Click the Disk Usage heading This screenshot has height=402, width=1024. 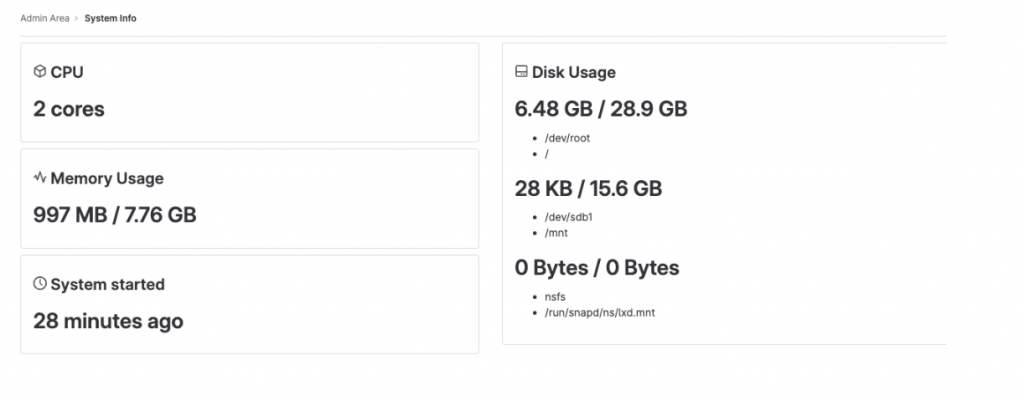[573, 72]
